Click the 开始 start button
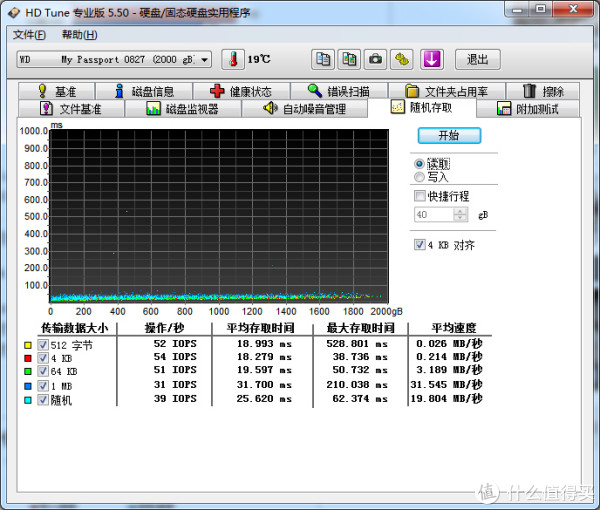 pyautogui.click(x=449, y=135)
